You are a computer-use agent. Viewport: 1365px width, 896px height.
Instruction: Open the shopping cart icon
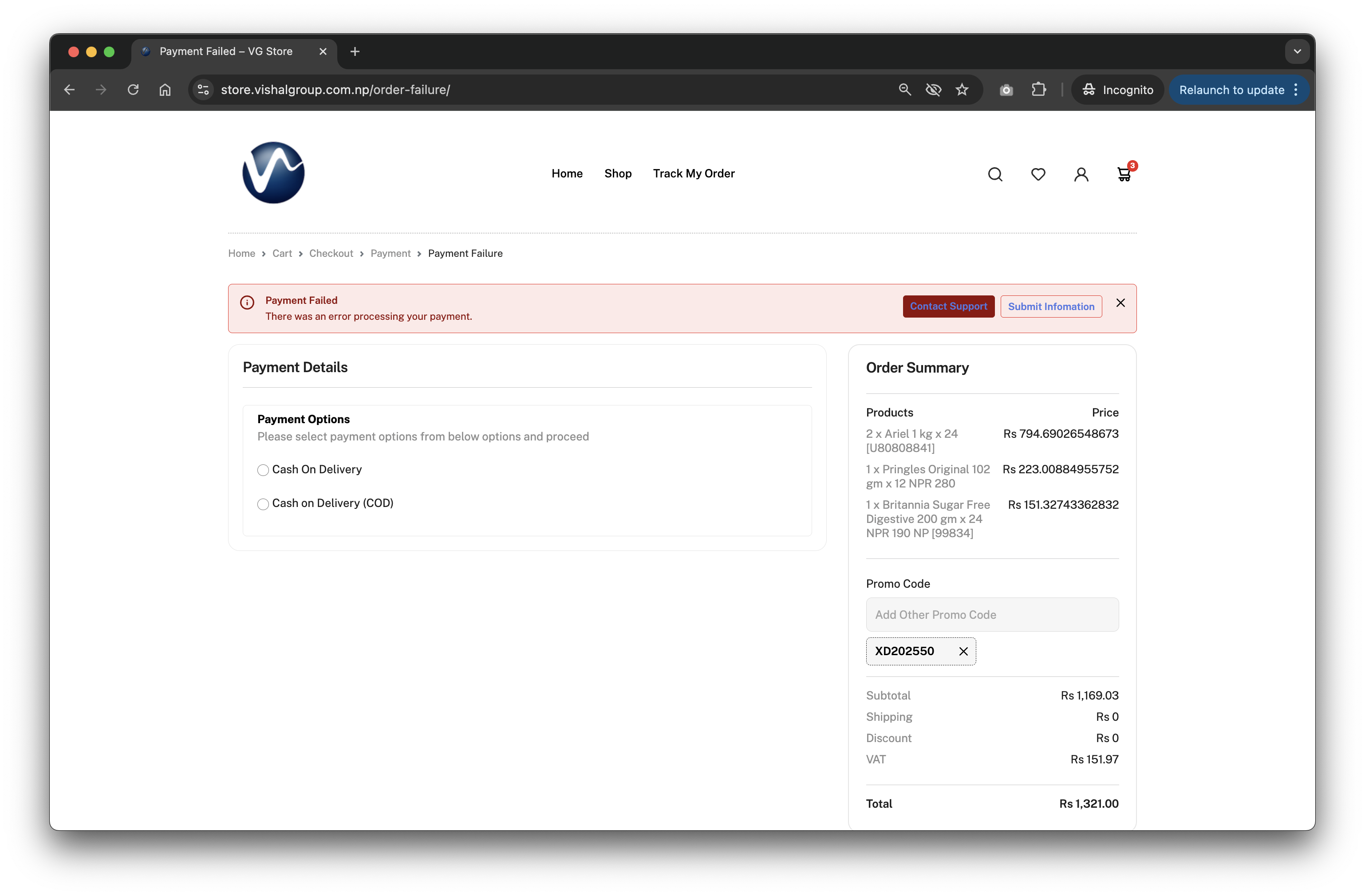1124,174
